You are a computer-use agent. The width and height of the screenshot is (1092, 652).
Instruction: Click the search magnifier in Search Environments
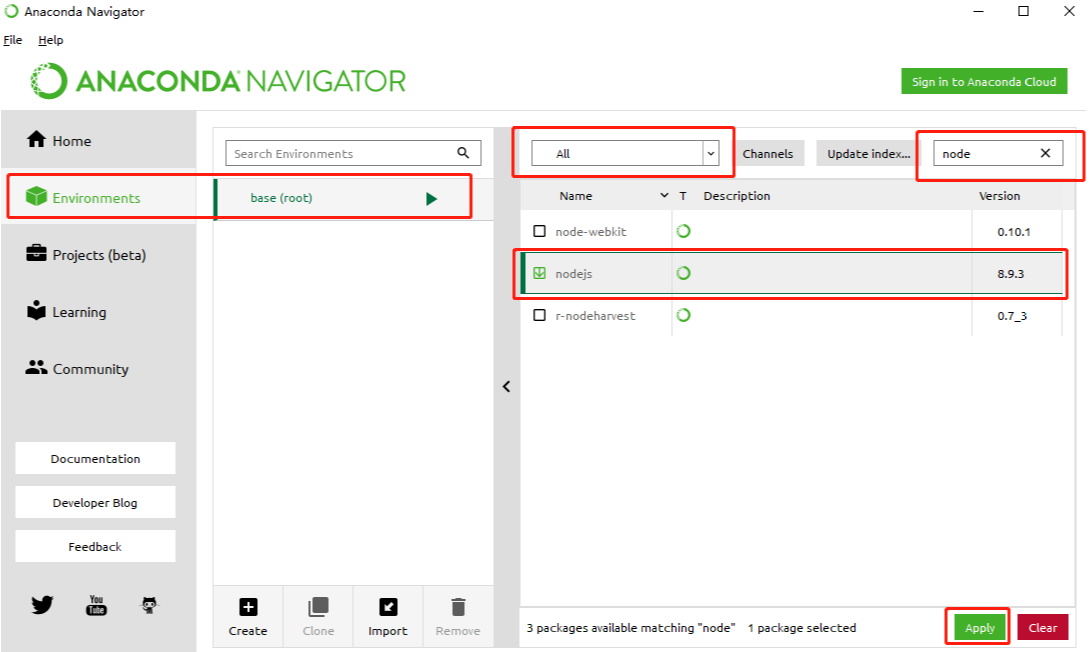click(x=463, y=153)
